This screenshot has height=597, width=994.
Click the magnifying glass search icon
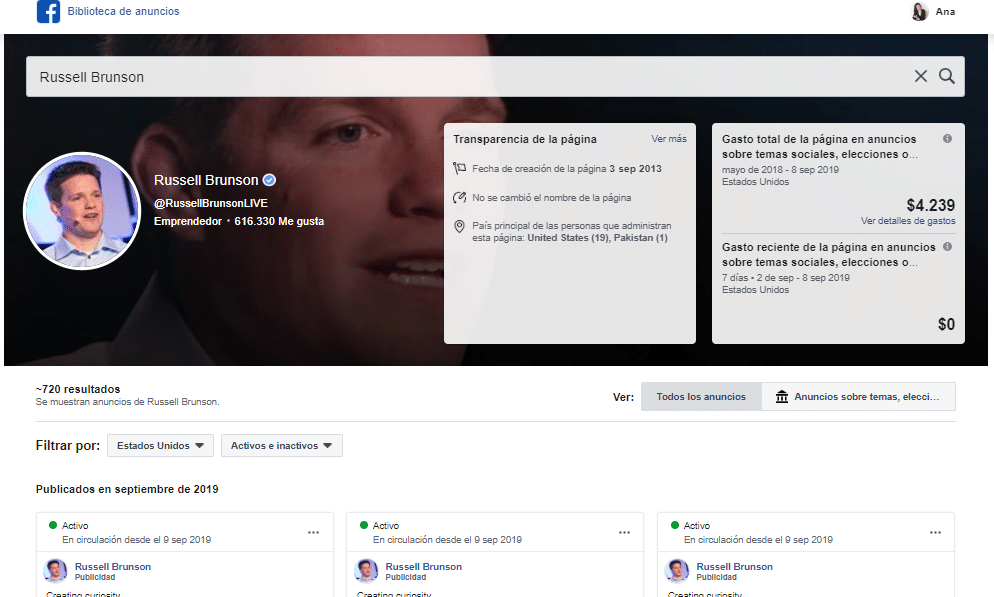click(x=946, y=76)
